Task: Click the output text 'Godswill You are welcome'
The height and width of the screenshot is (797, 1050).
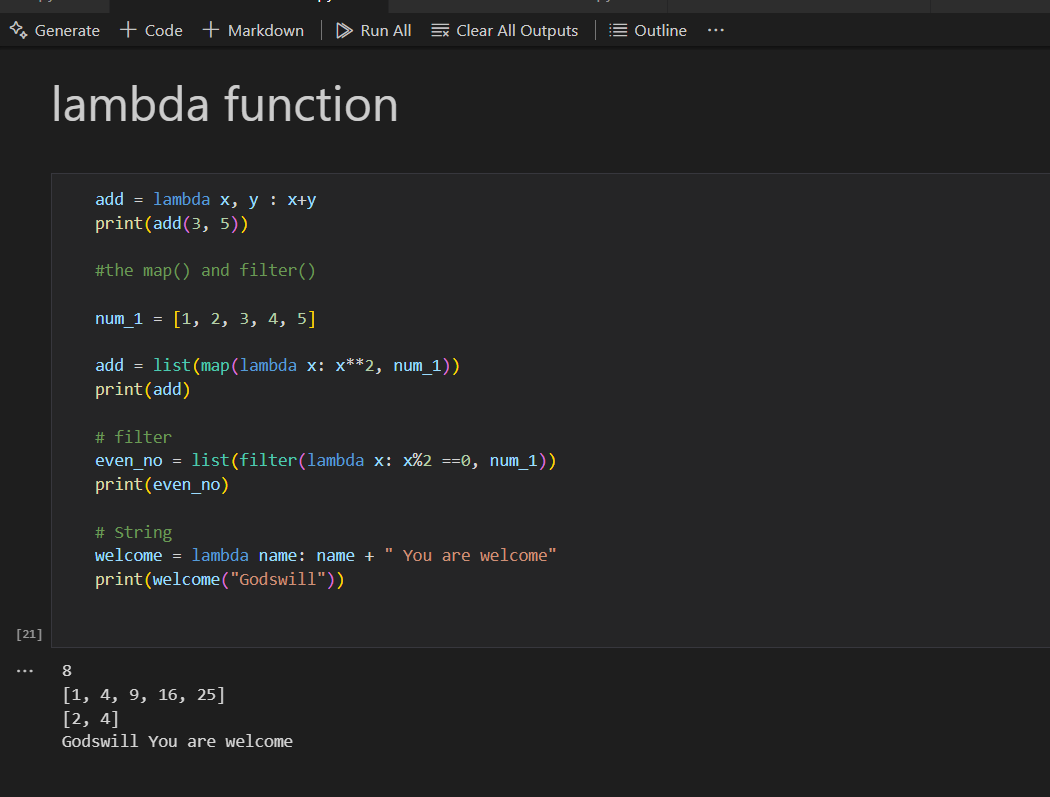Action: [177, 741]
